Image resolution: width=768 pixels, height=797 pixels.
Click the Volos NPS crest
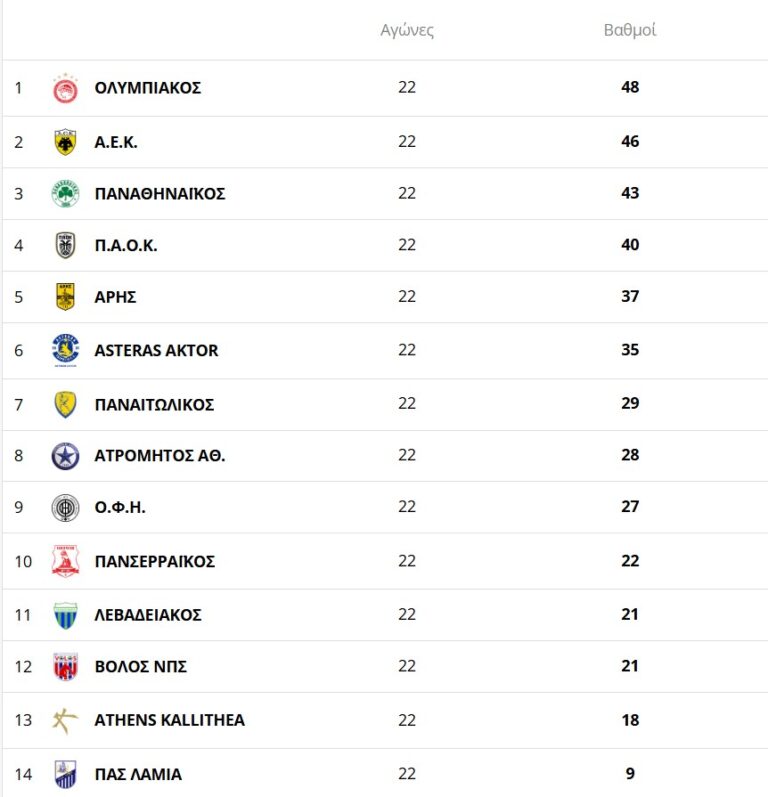tap(65, 667)
